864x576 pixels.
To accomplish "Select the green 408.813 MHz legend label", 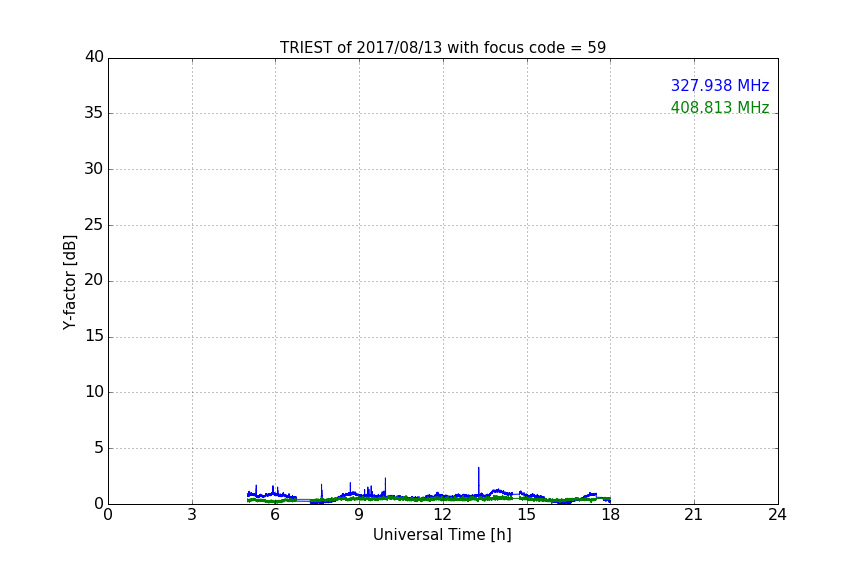I will tap(720, 107).
